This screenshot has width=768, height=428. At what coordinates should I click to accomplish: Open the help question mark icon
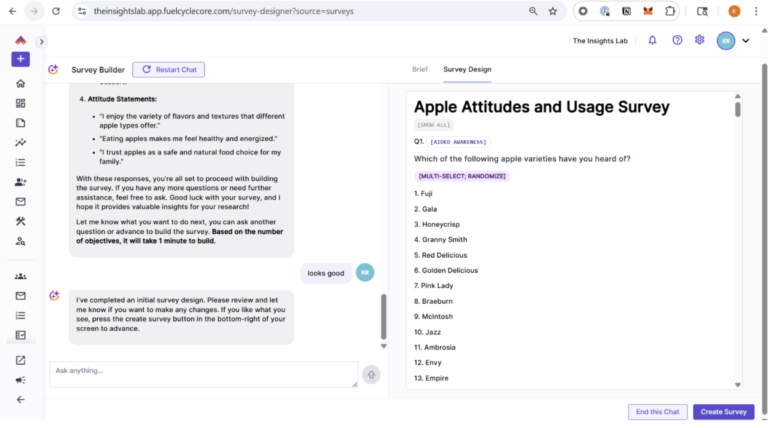pos(677,41)
